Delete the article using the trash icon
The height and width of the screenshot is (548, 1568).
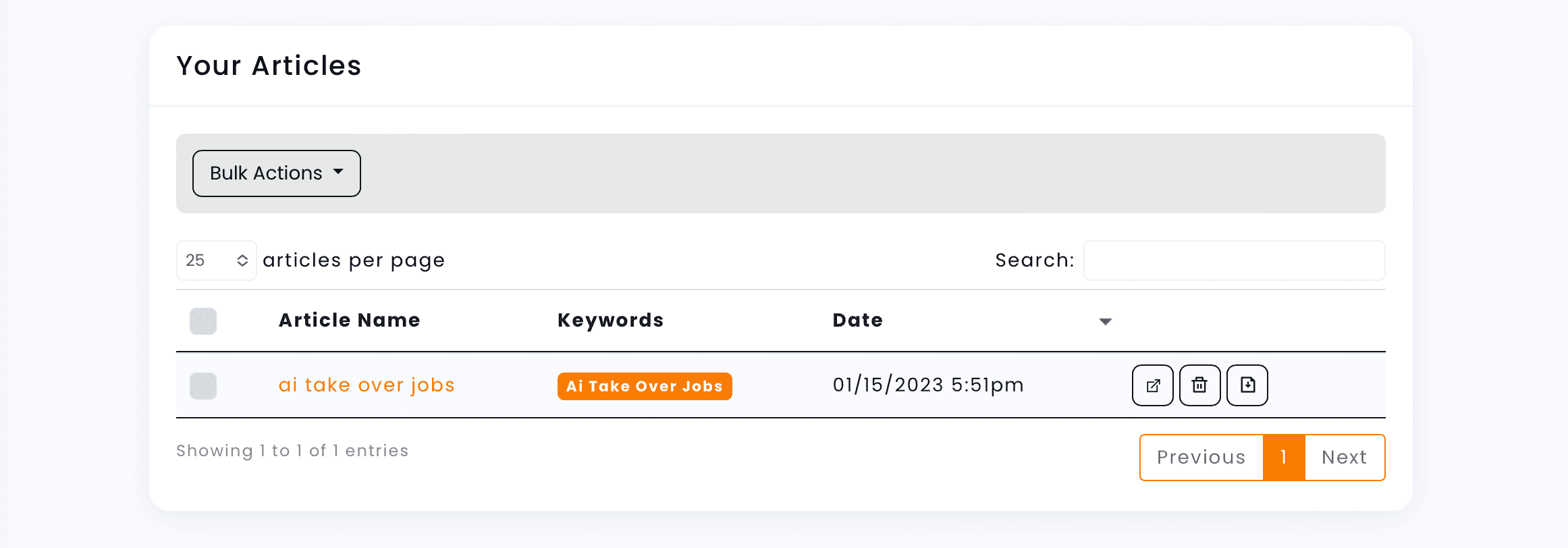[x=1199, y=385]
